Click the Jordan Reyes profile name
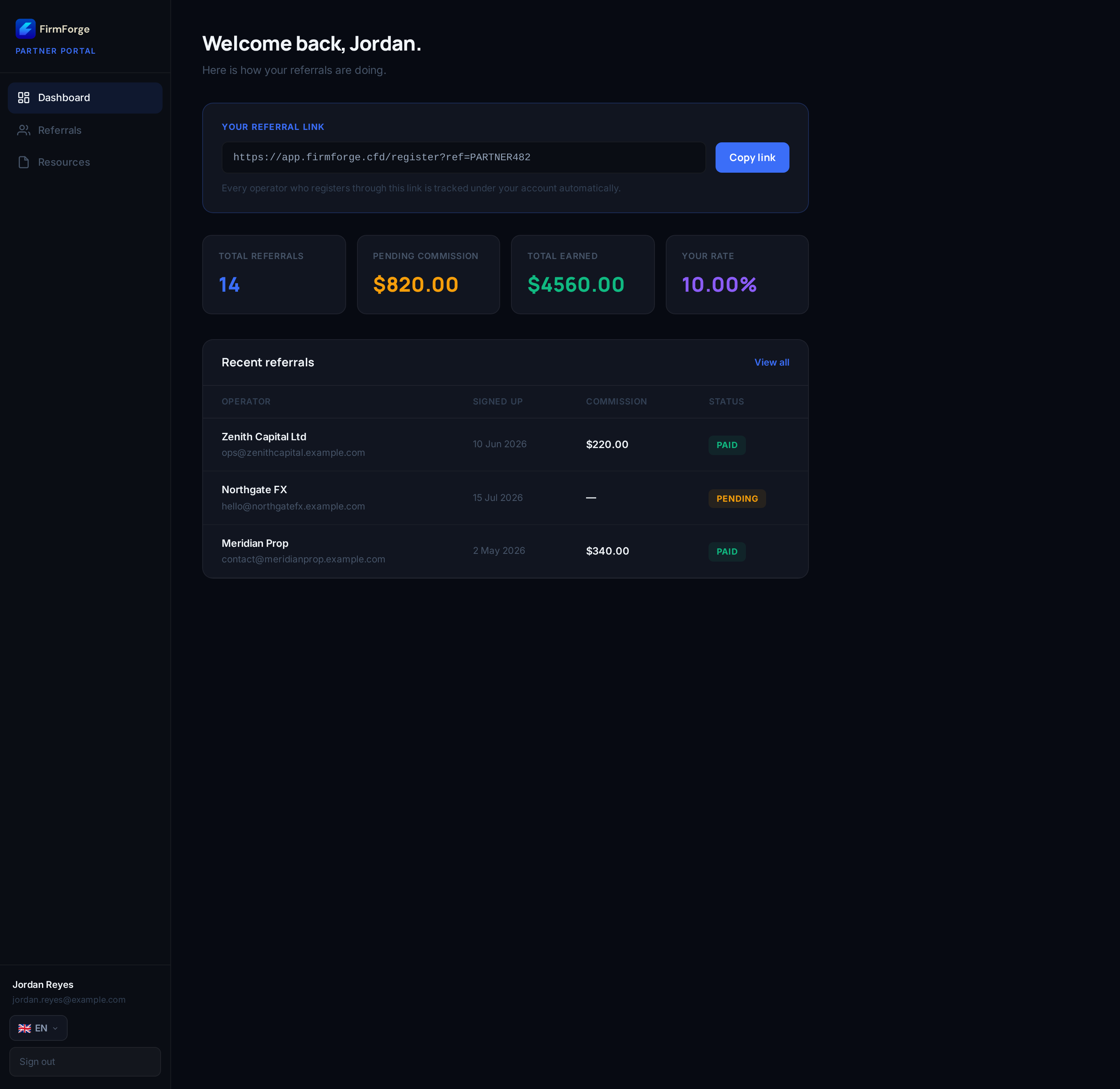This screenshot has width=1120, height=1089. (x=43, y=985)
